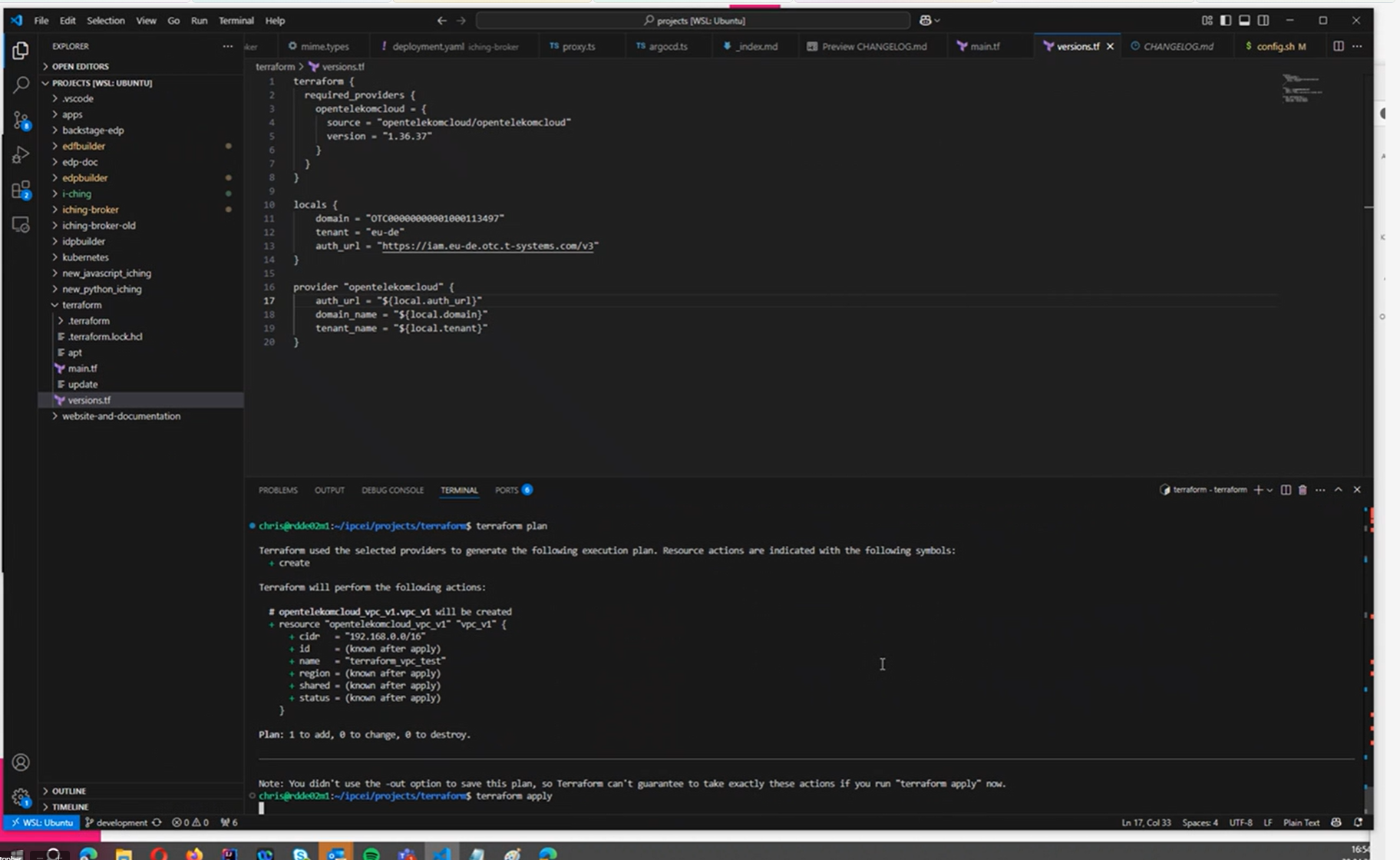
Task: Open editor more actions ellipsis
Action: (1357, 46)
